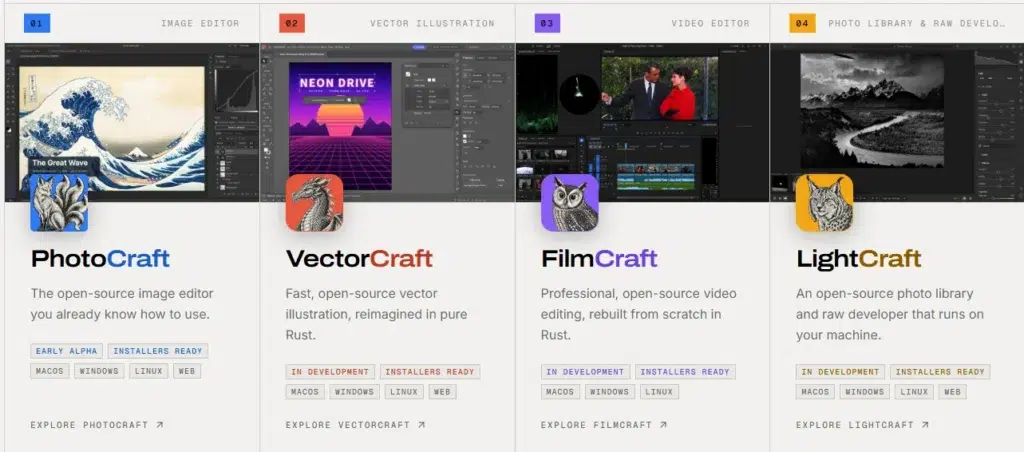
Task: Click the WINDOWS tag under PhotoCraft
Action: coord(99,371)
